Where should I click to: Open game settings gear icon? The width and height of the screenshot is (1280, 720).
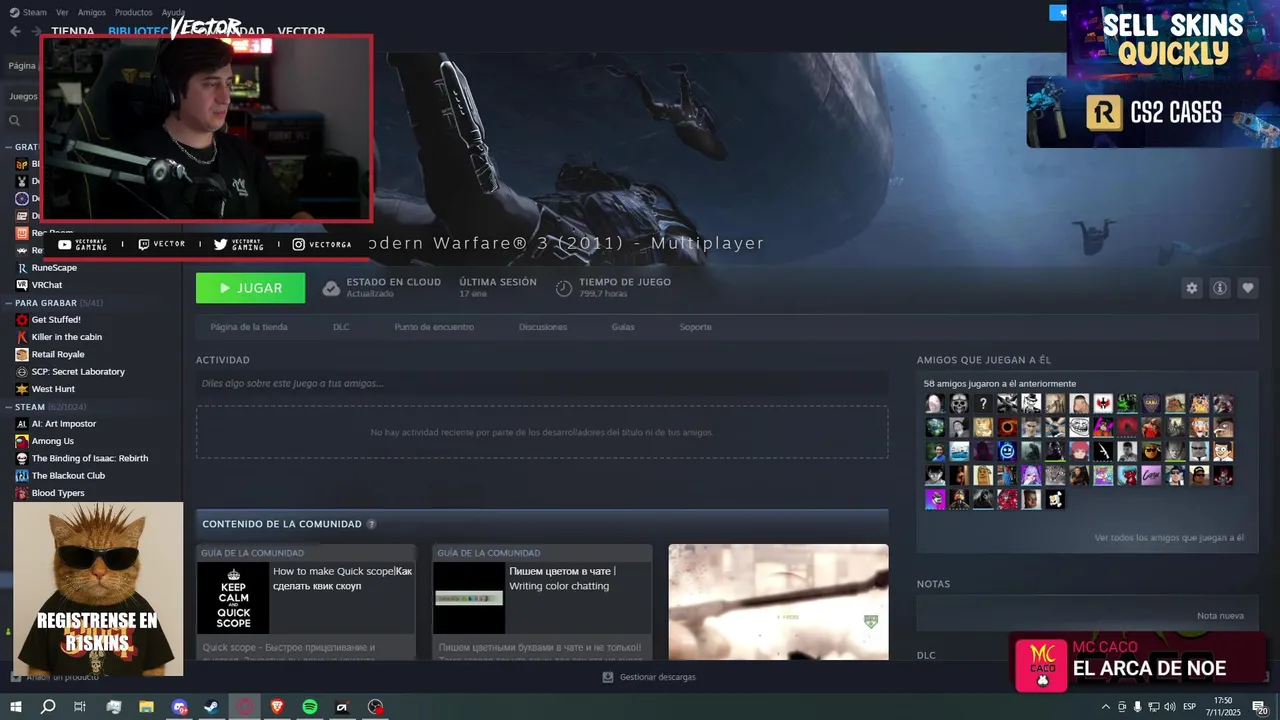click(x=1191, y=288)
